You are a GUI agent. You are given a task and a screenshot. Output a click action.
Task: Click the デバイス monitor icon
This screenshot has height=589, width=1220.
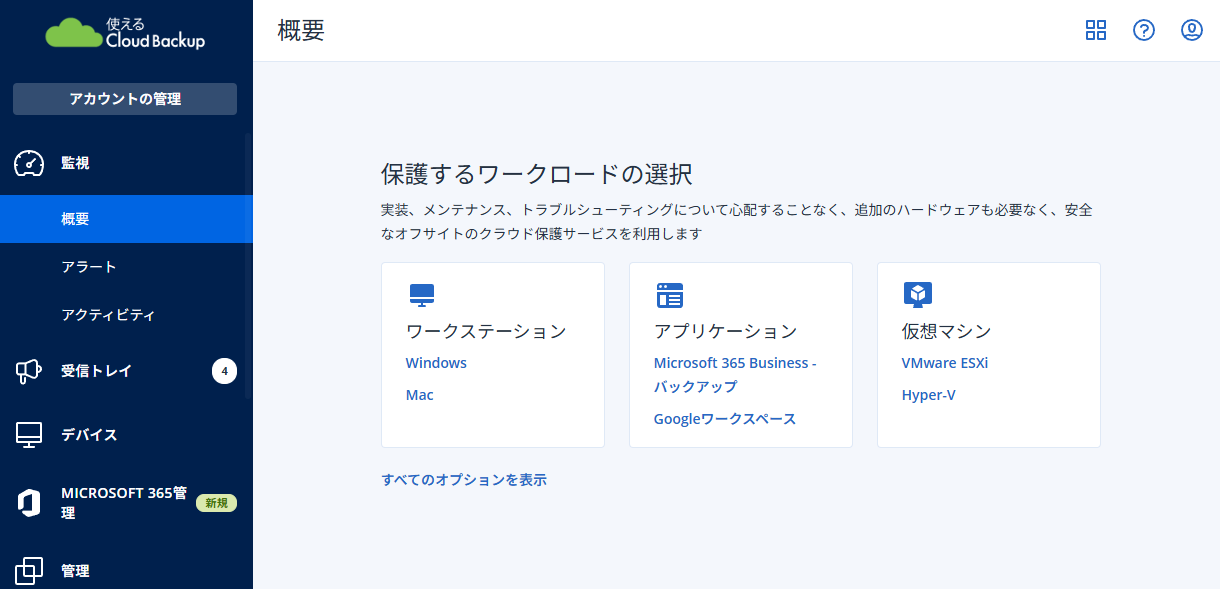pos(29,435)
